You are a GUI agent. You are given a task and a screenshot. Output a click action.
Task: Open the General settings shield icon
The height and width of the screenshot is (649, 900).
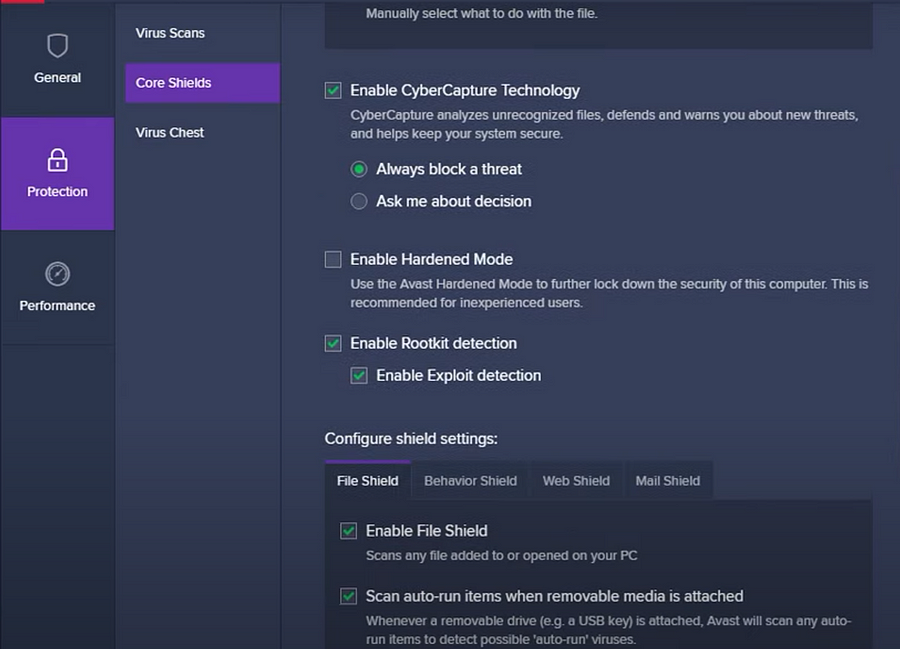tap(57, 46)
